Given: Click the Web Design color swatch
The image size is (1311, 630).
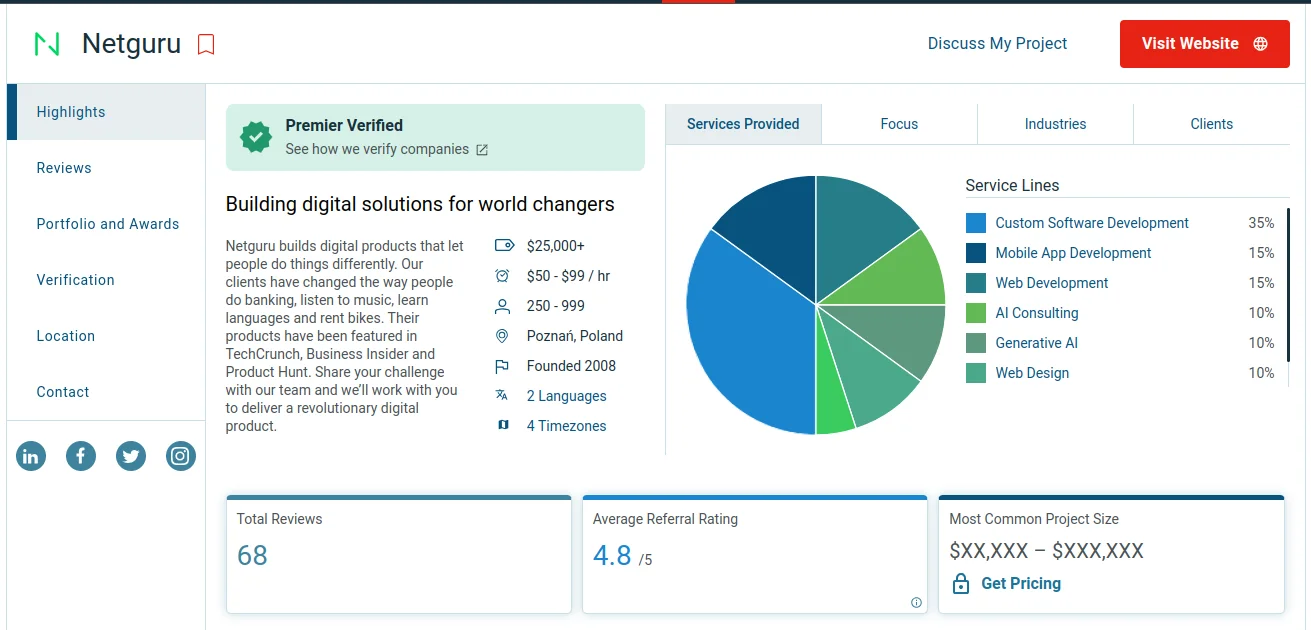Looking at the screenshot, I should (976, 373).
